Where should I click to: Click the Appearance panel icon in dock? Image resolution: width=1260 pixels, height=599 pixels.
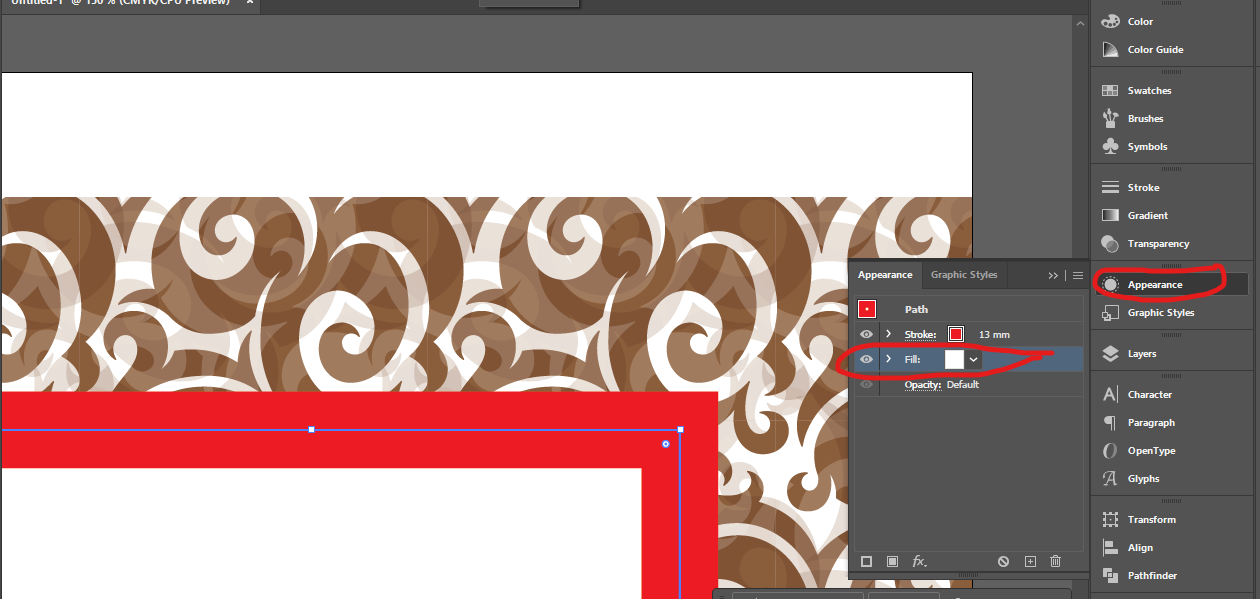1110,284
